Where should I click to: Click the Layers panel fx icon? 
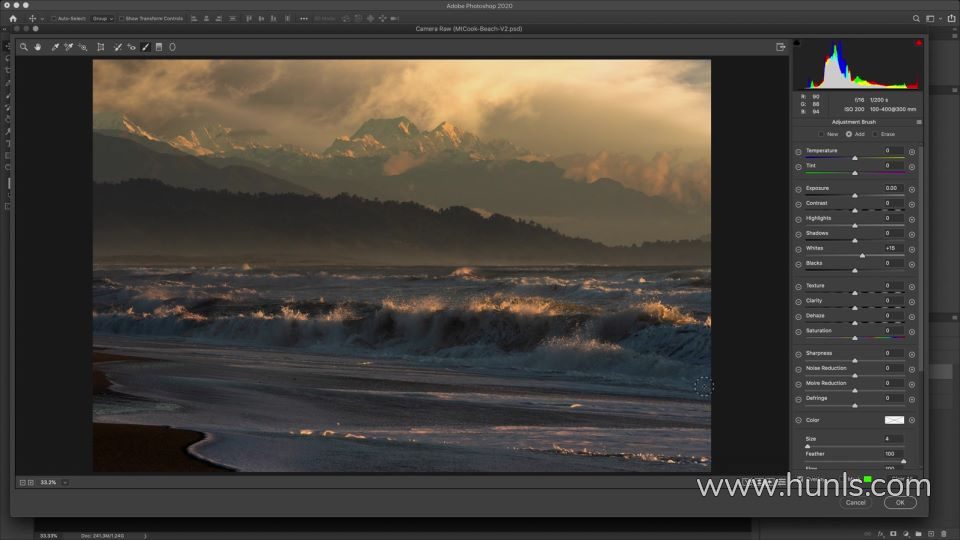[x=880, y=534]
